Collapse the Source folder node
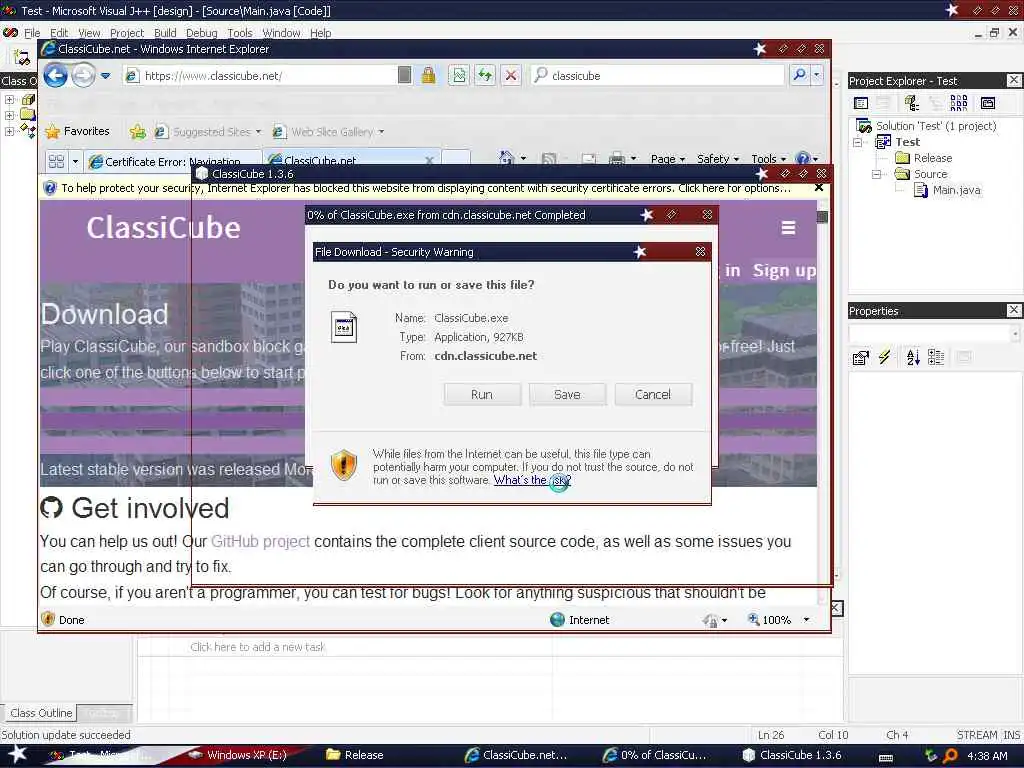Viewport: 1024px width, 768px height. (877, 174)
